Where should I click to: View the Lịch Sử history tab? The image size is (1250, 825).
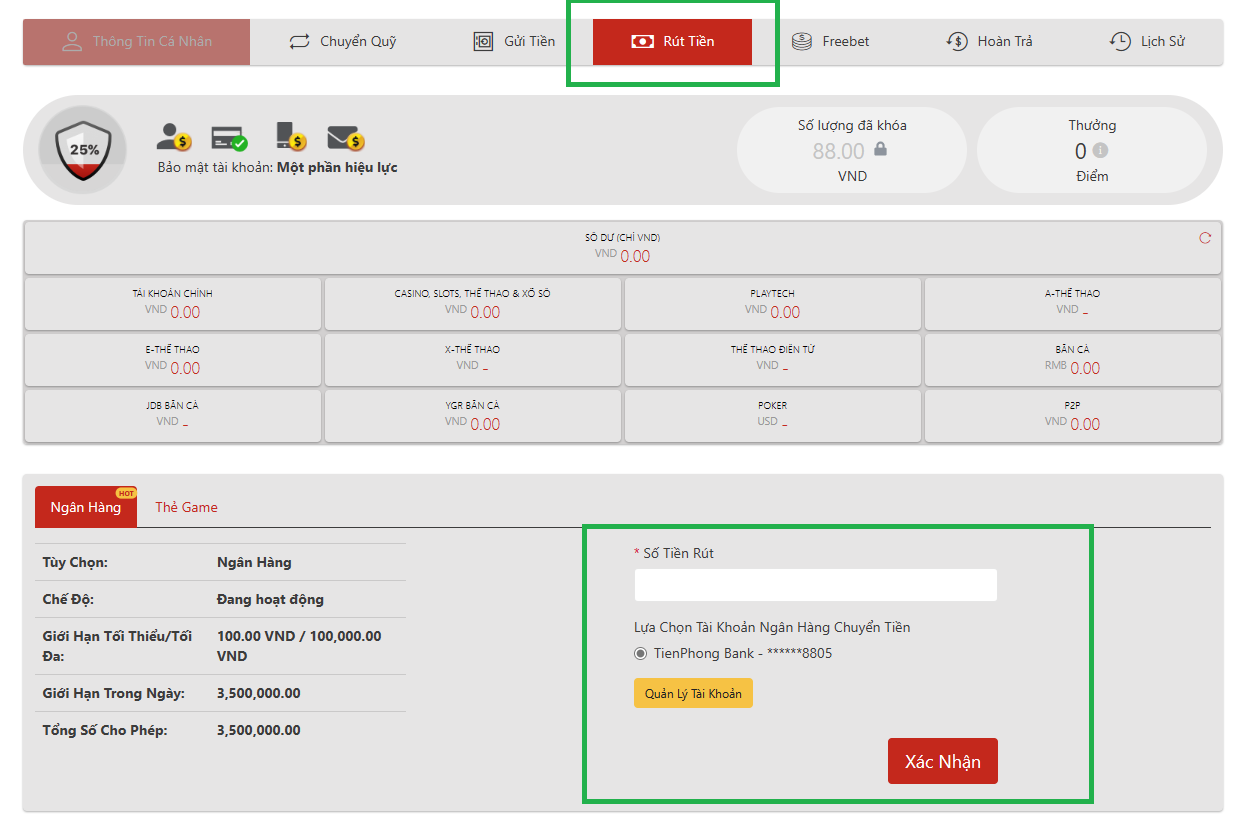point(1147,42)
